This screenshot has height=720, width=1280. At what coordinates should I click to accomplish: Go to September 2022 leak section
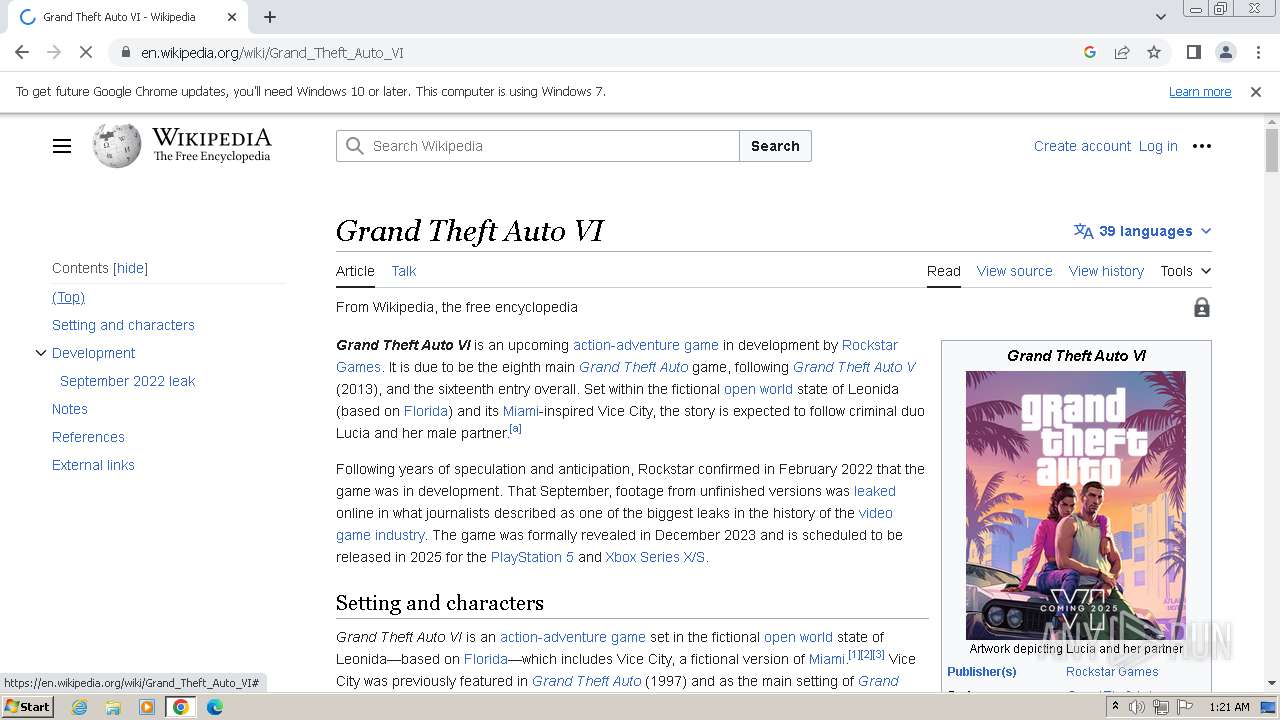point(127,381)
